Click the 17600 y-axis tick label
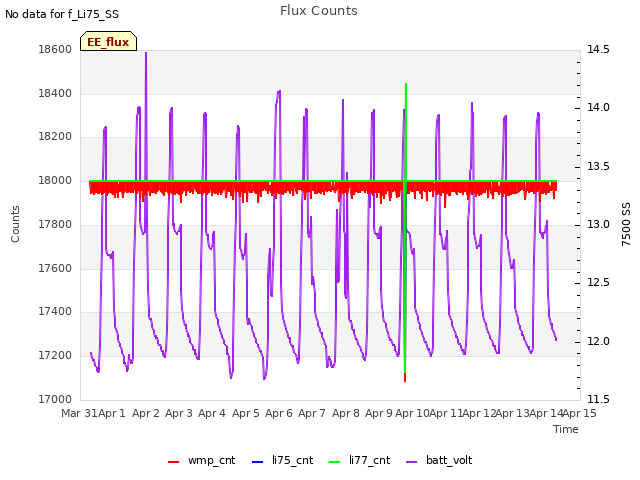640x480 pixels. point(55,268)
